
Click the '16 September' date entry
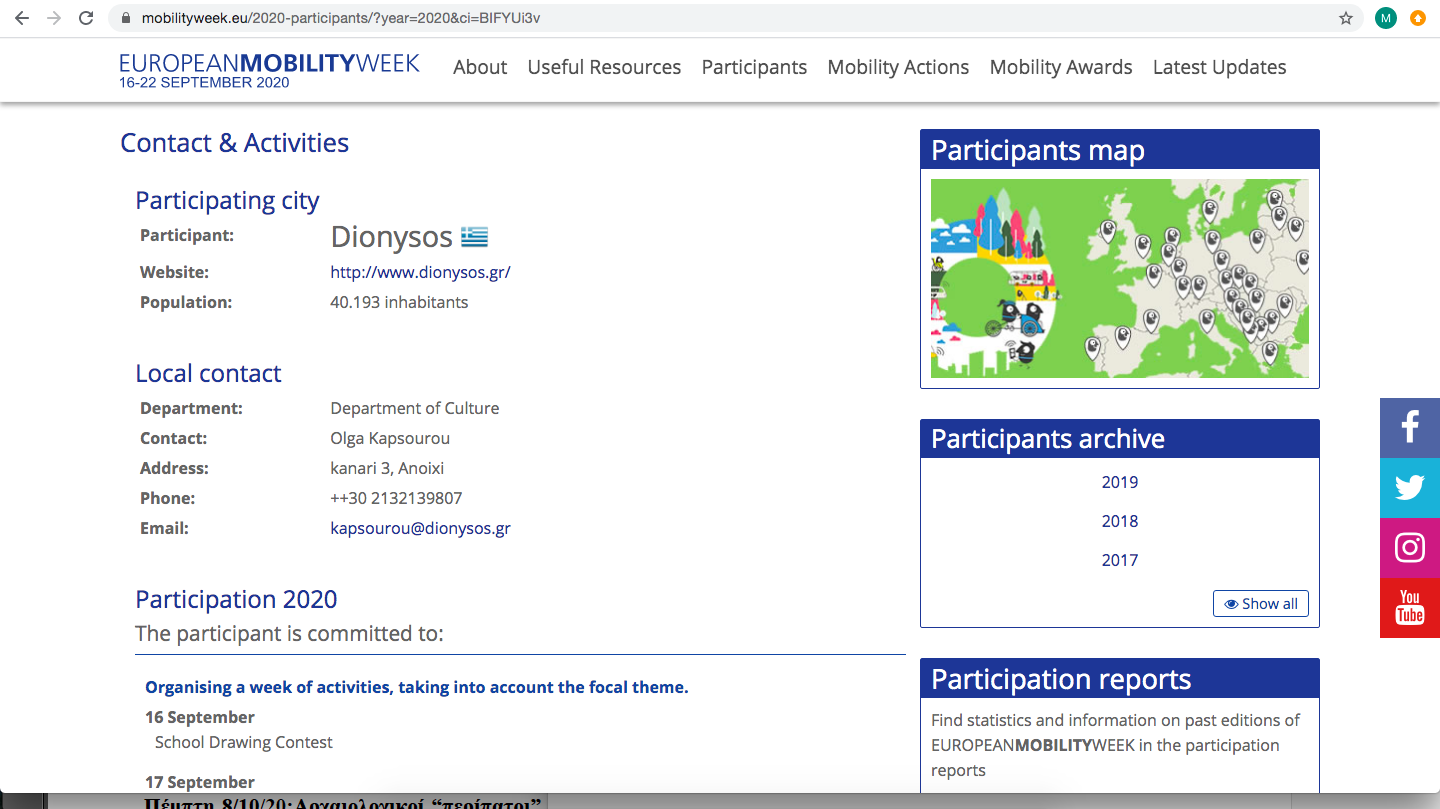(x=200, y=717)
